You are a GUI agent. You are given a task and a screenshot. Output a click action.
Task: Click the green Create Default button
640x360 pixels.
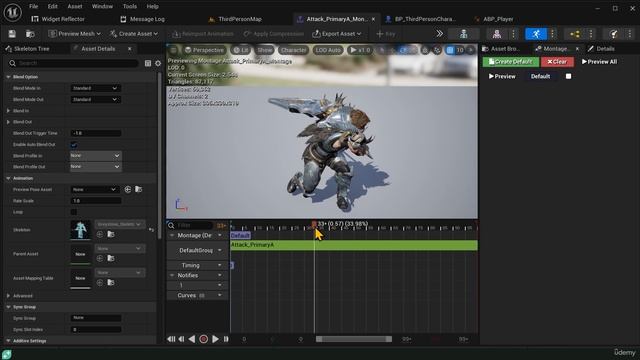pyautogui.click(x=511, y=62)
